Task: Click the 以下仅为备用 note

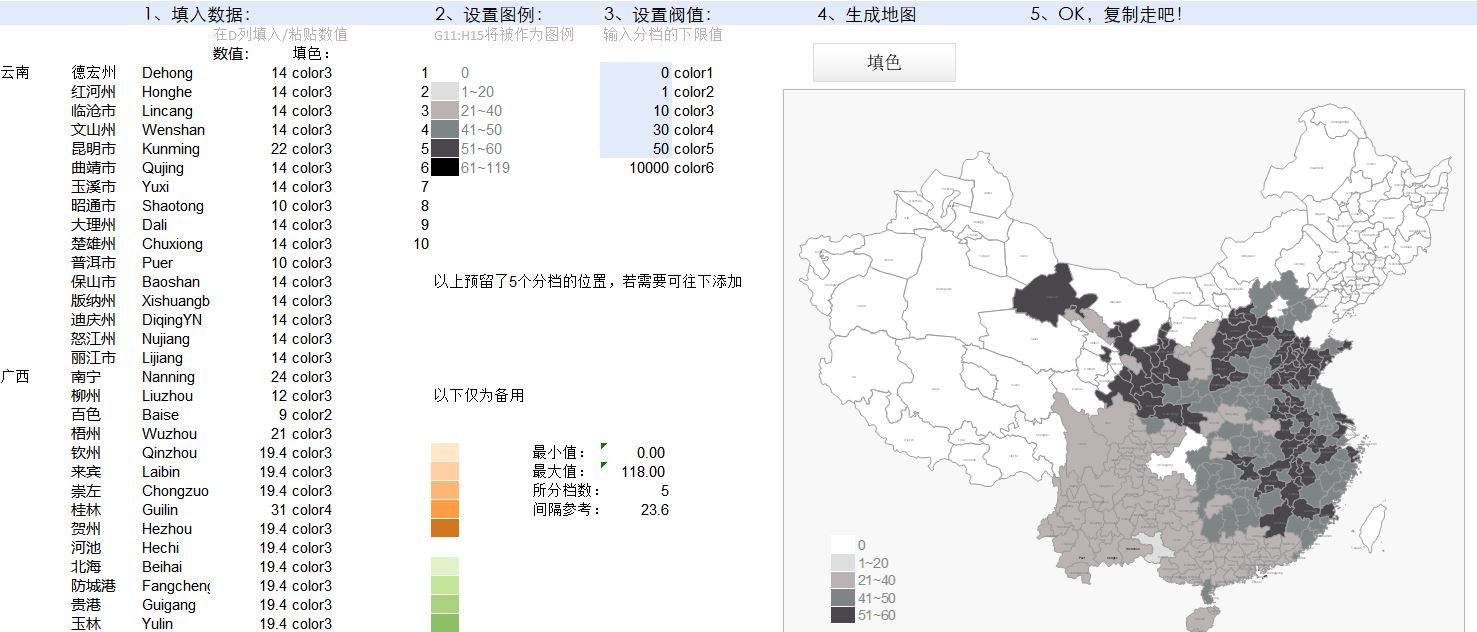Action: (x=479, y=396)
